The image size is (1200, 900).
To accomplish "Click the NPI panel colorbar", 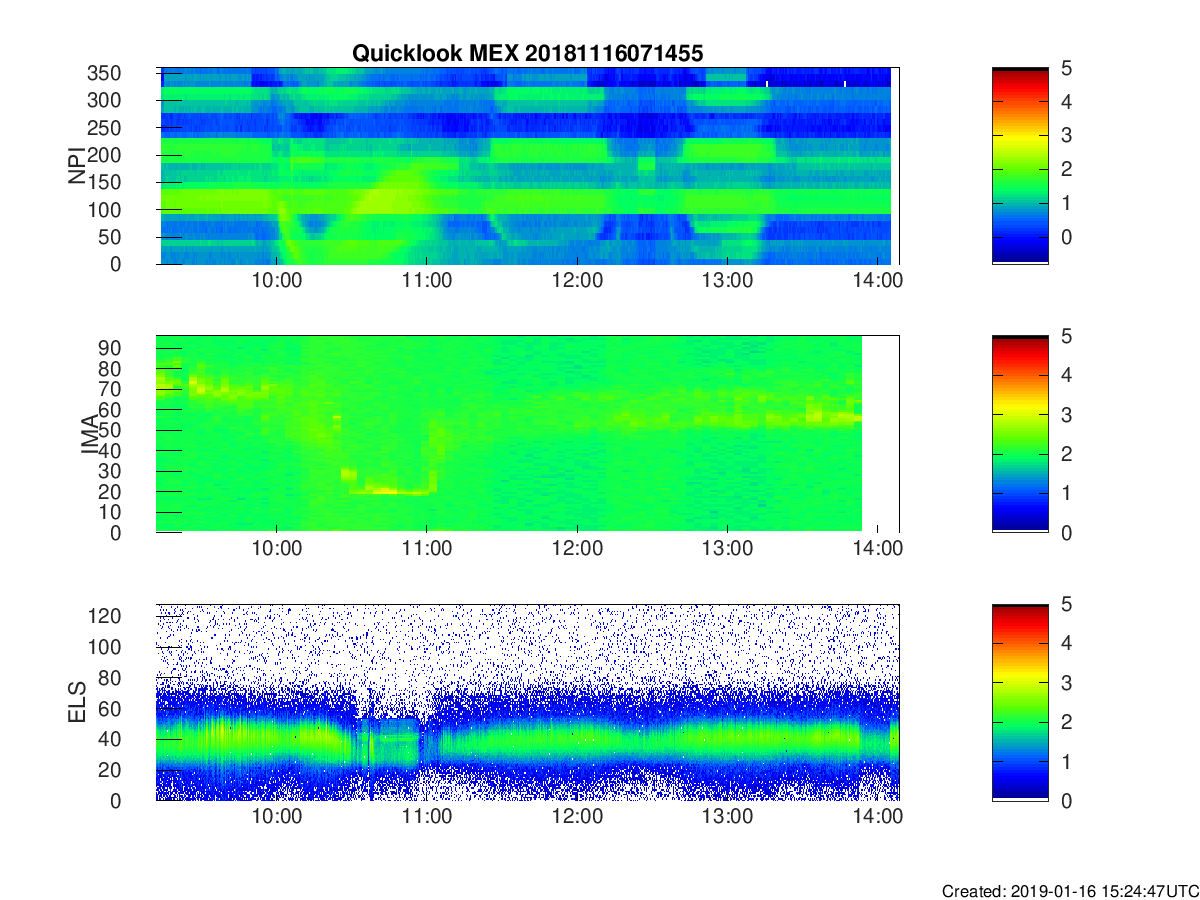I will click(1020, 166).
